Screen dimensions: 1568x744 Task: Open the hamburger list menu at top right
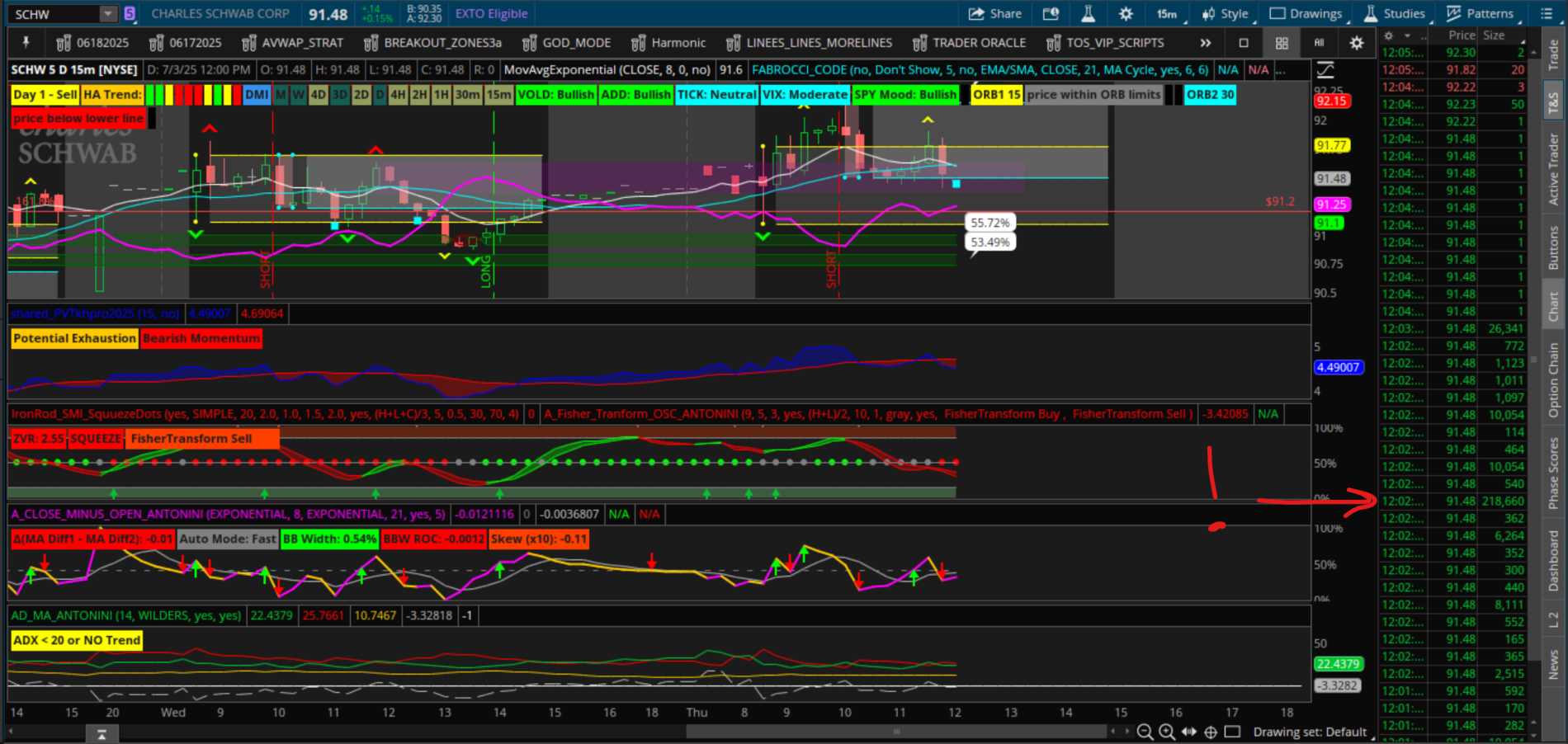tap(1547, 13)
